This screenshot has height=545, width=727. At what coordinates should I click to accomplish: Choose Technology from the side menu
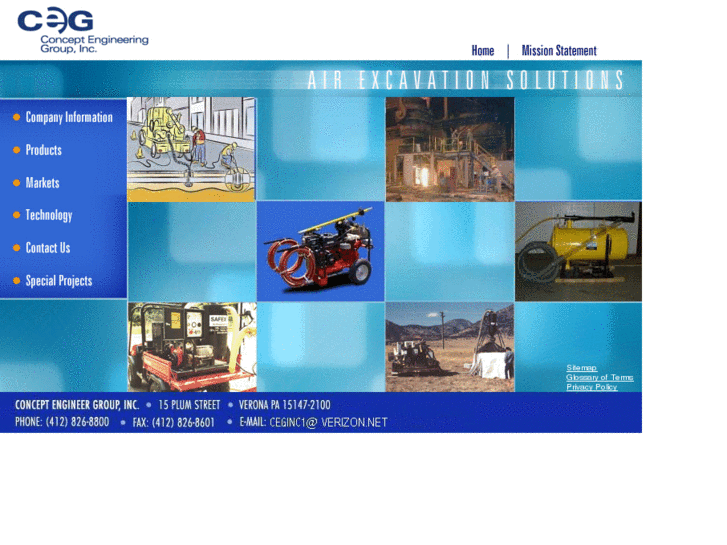click(x=49, y=215)
